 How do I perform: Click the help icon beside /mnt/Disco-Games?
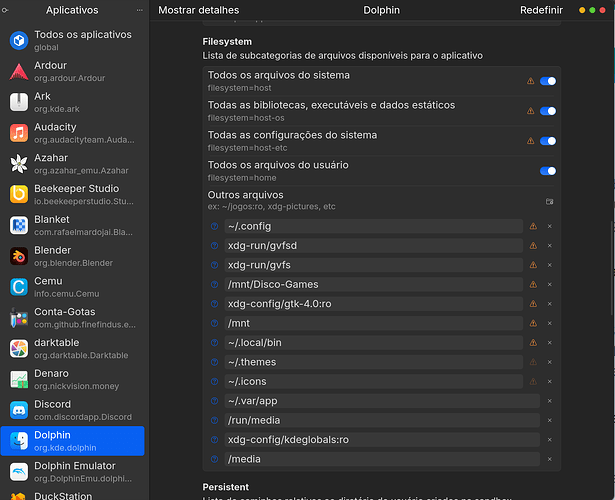pyautogui.click(x=215, y=284)
